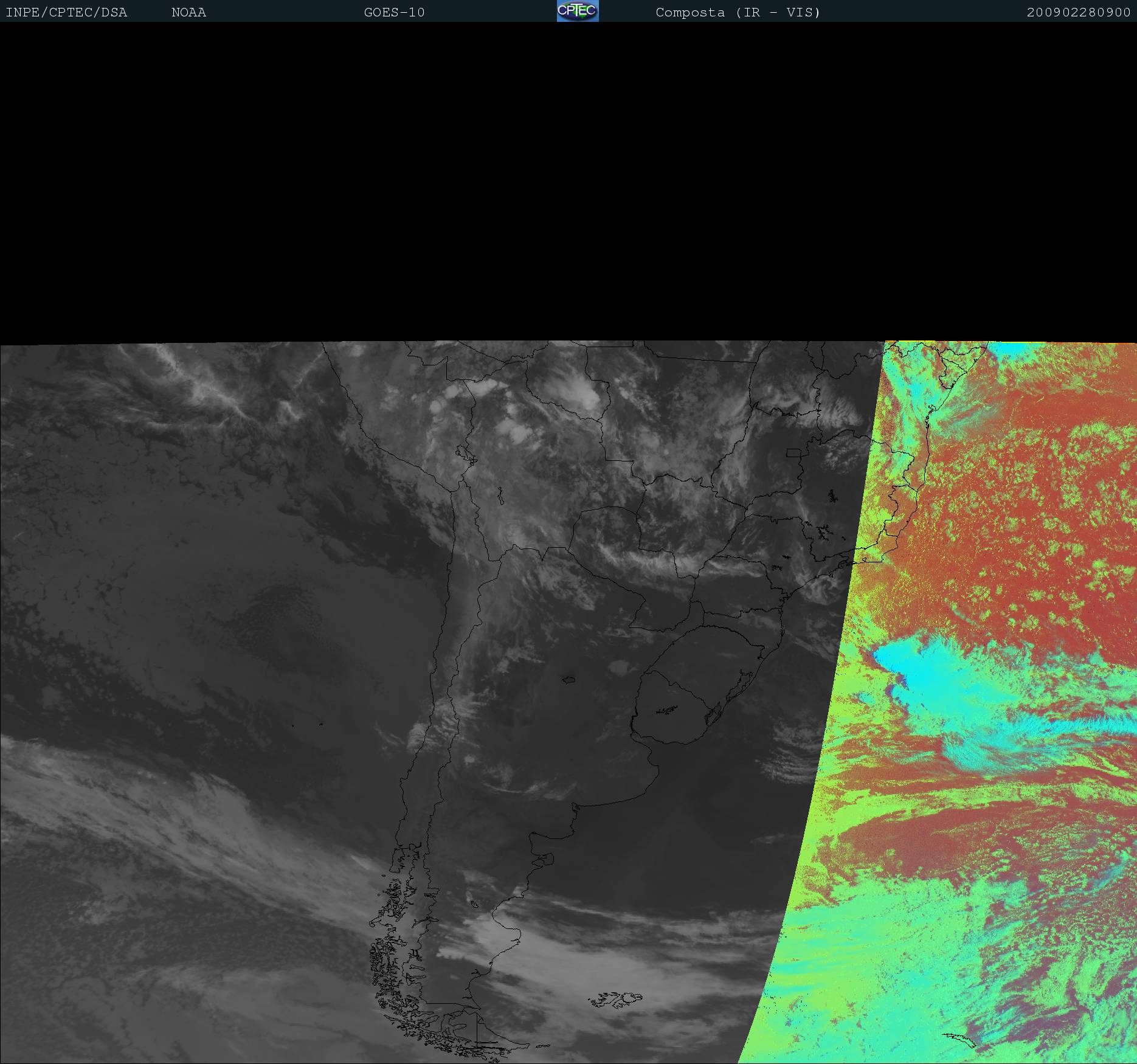Click the INPE/CPTEC/DSA header text

tap(66, 12)
